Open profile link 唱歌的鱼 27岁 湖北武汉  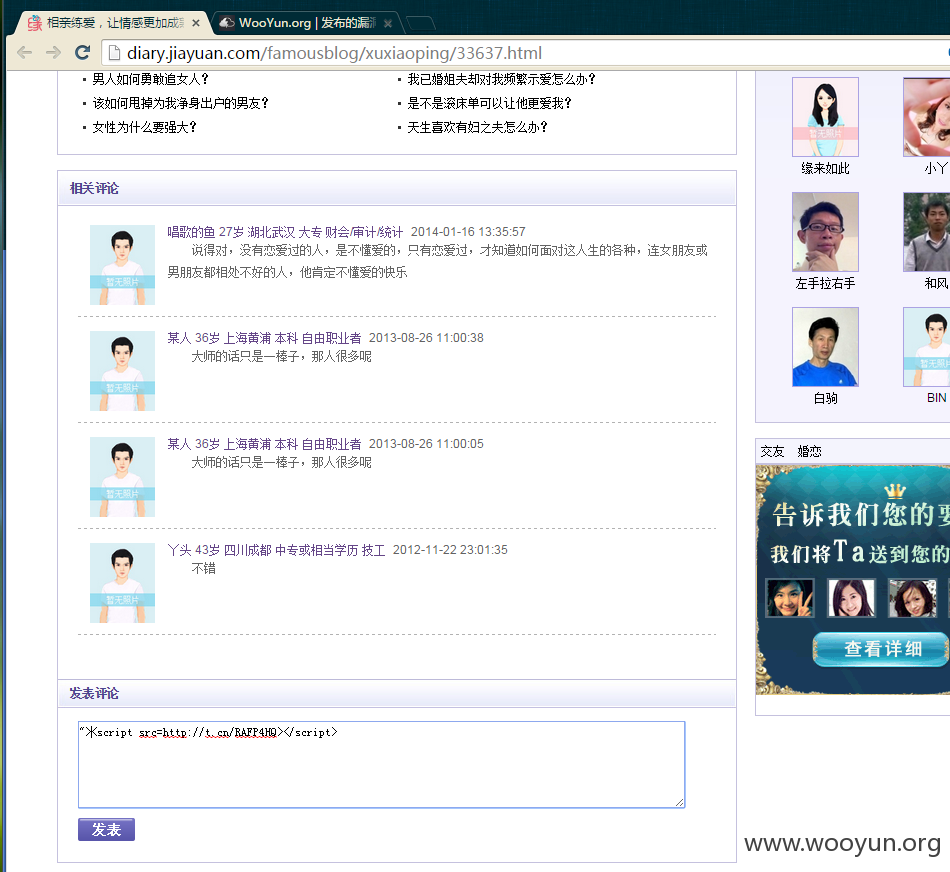click(285, 232)
